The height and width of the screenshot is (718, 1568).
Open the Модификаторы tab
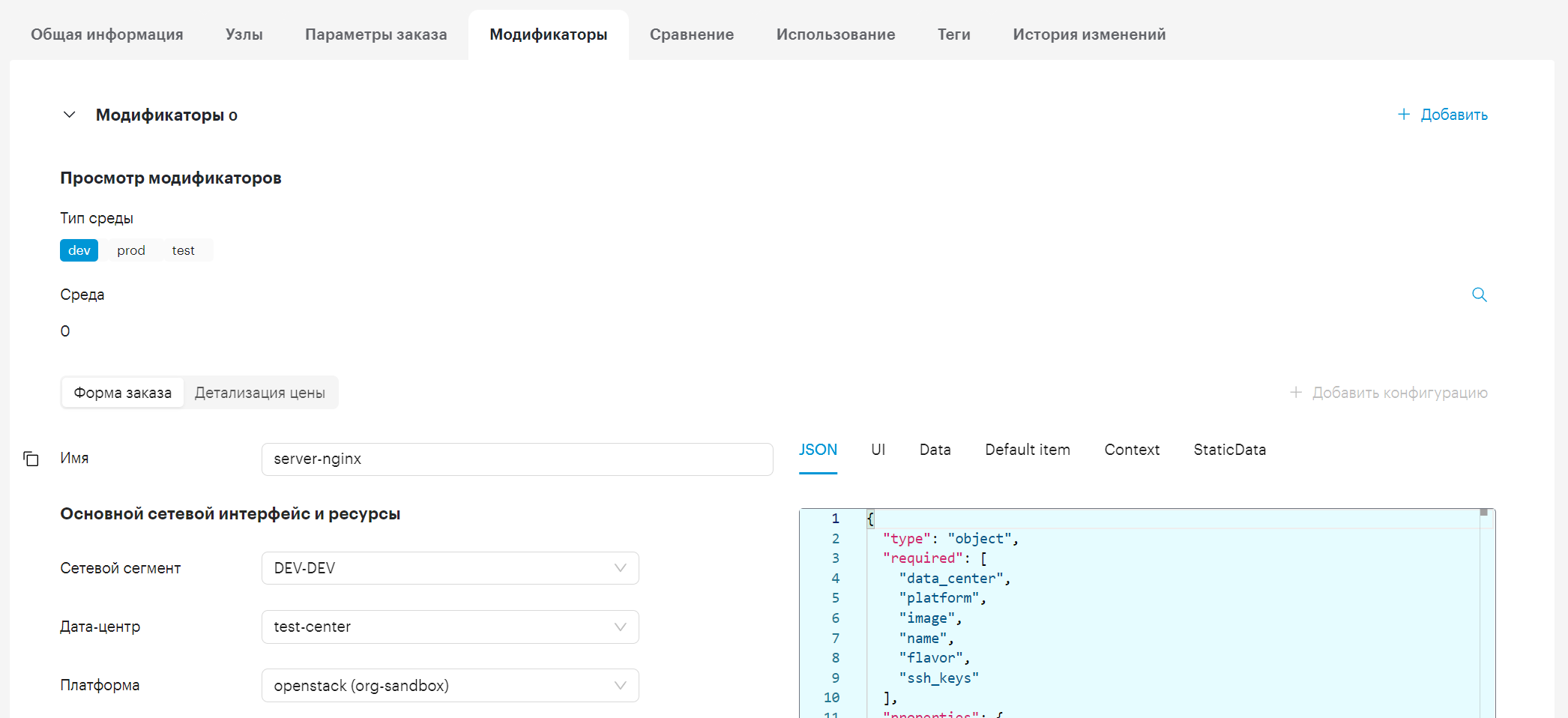(549, 34)
